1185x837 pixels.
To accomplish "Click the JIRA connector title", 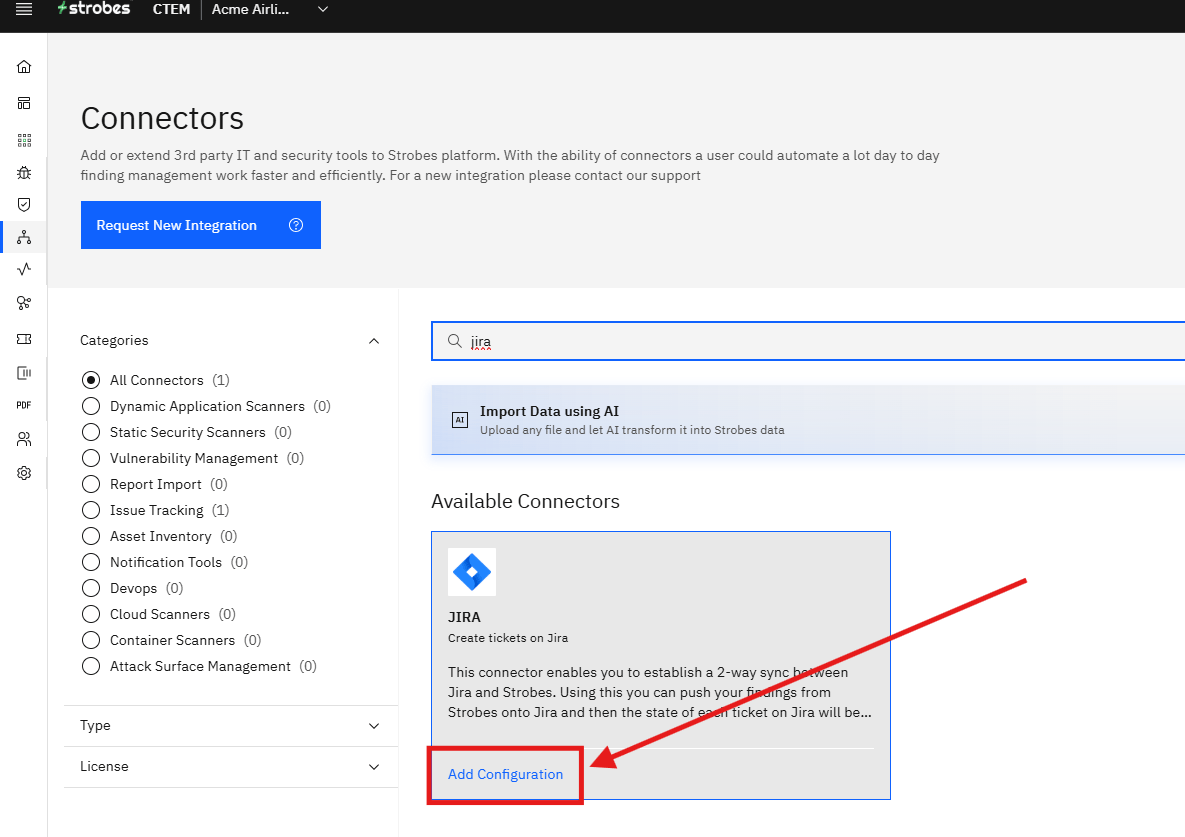I will (x=464, y=617).
